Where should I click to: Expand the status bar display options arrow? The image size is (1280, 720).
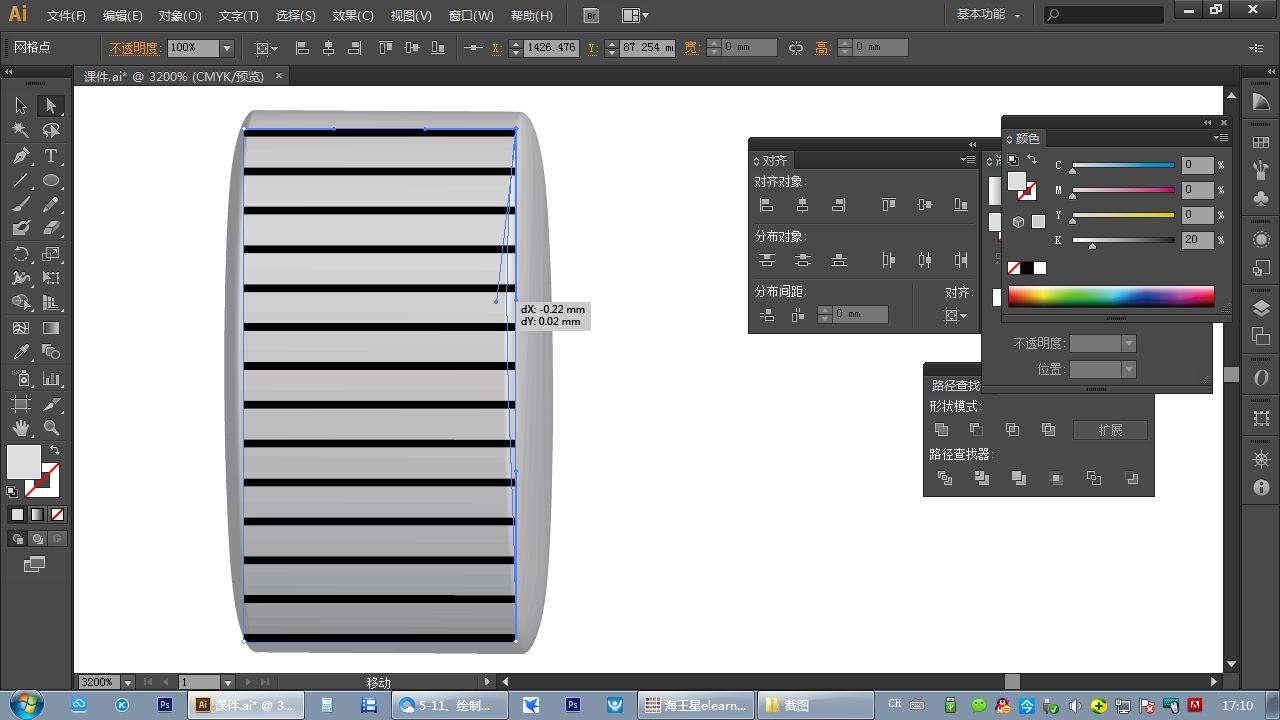(x=488, y=682)
